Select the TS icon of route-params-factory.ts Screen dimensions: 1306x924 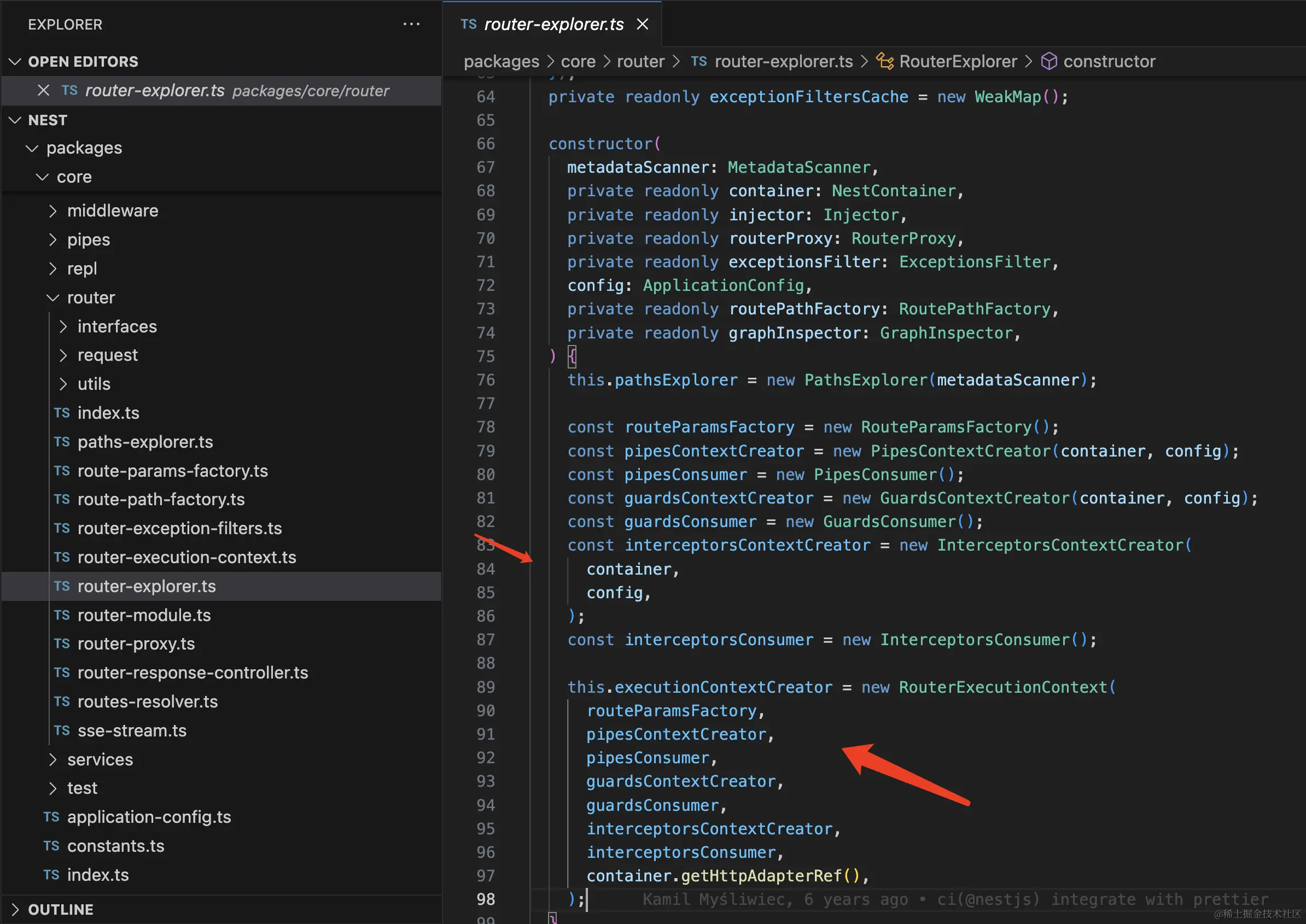[x=61, y=471]
